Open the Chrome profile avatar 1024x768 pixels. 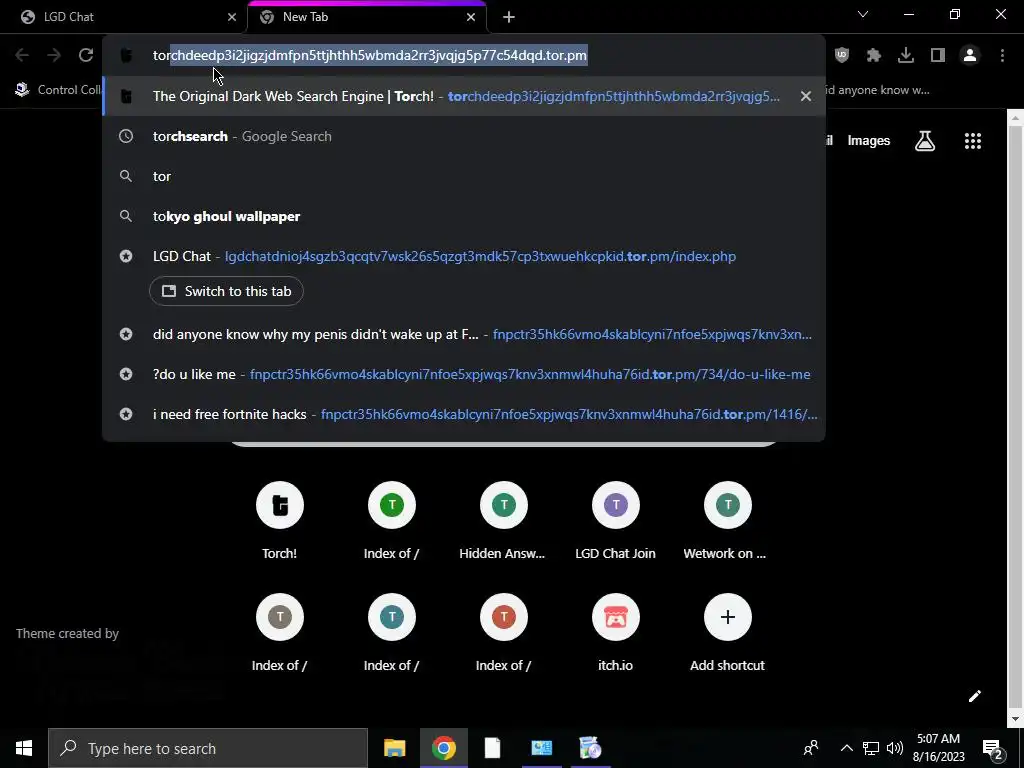click(970, 56)
